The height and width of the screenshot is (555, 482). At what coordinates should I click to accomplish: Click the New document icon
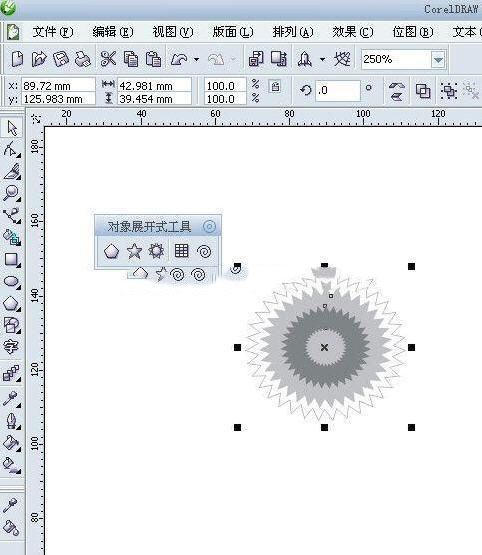point(17,59)
